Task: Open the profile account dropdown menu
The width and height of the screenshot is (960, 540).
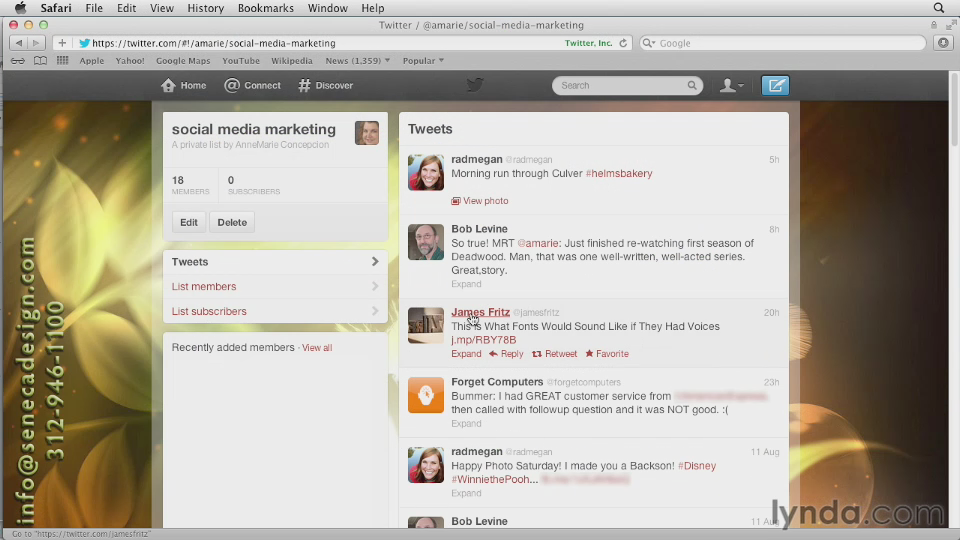Action: point(732,86)
